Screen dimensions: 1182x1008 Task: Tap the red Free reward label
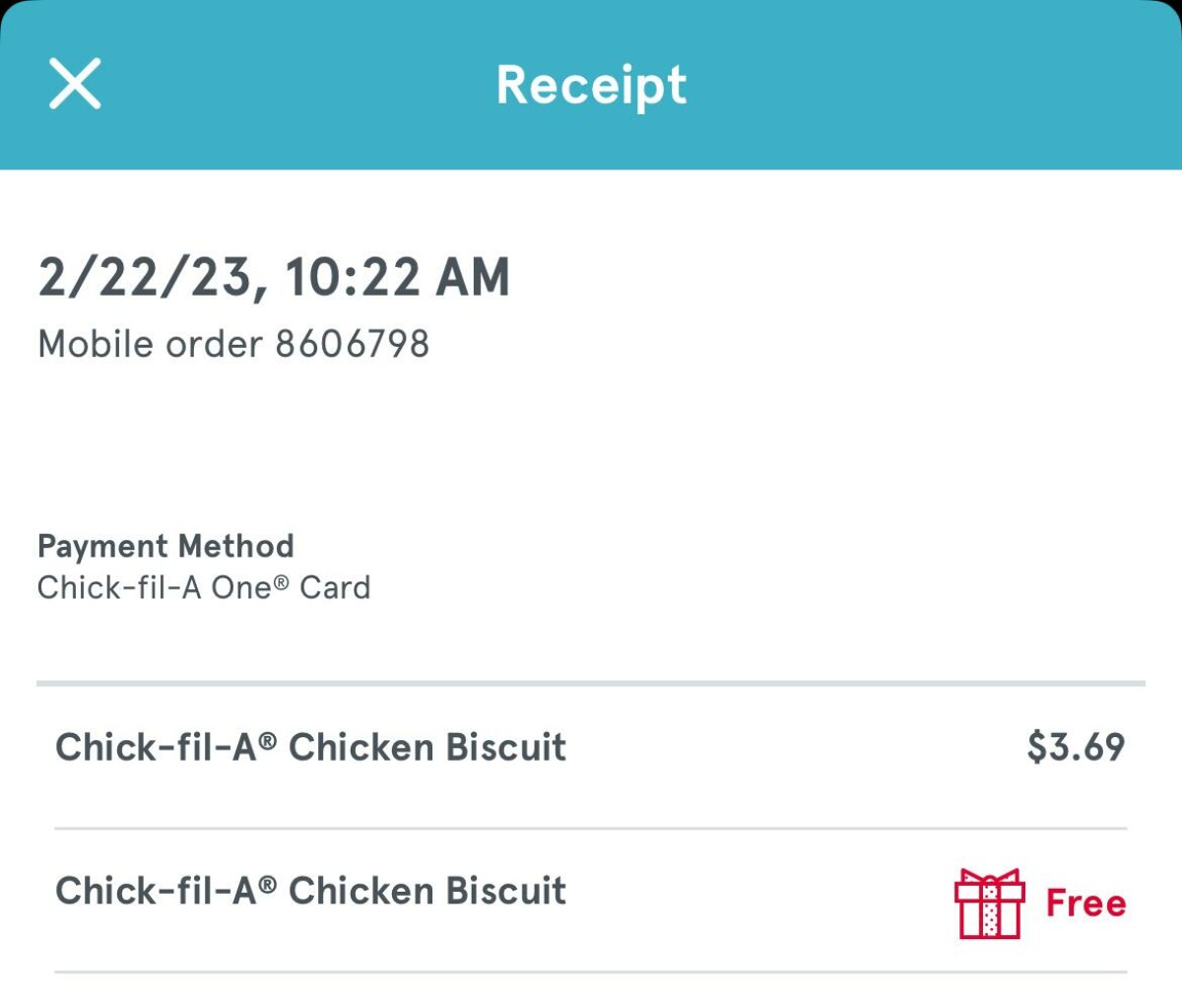[x=1085, y=903]
